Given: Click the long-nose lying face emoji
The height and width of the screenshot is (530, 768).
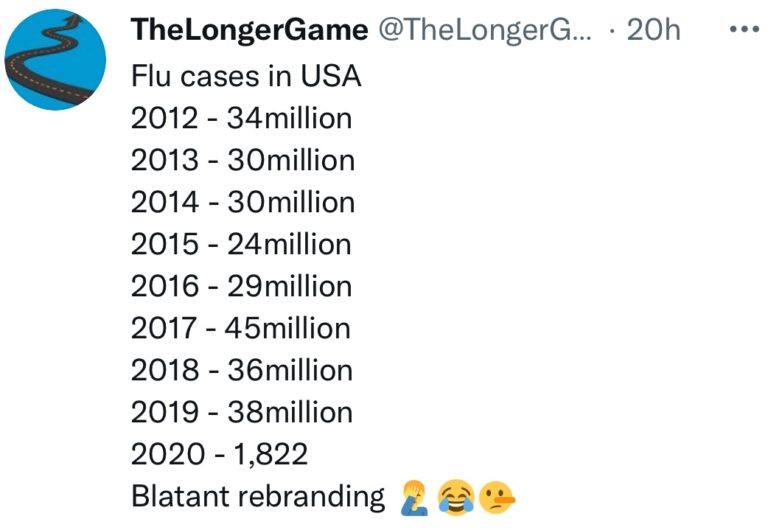Looking at the screenshot, I should point(496,497).
